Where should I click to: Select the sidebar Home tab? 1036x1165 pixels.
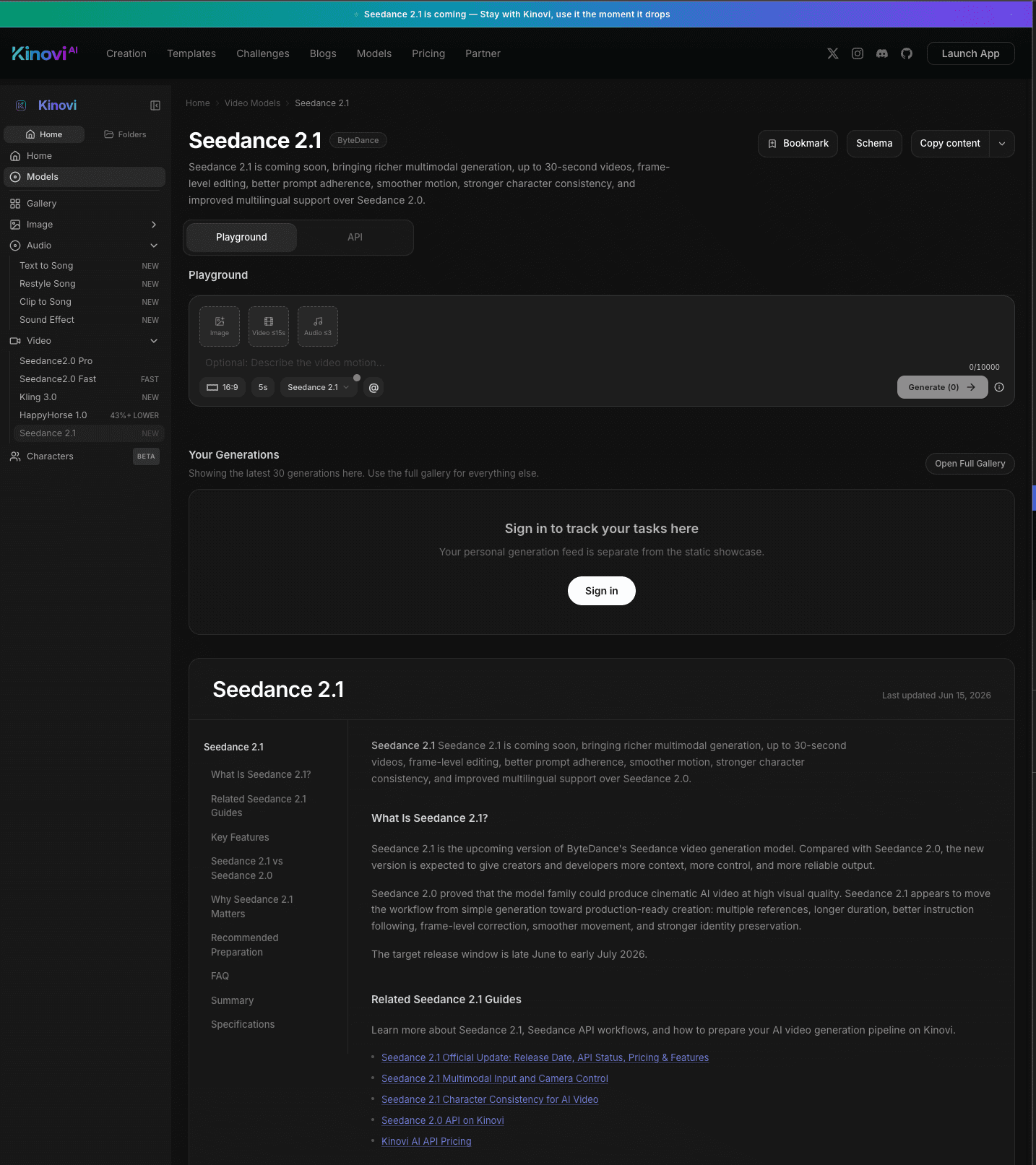[44, 134]
